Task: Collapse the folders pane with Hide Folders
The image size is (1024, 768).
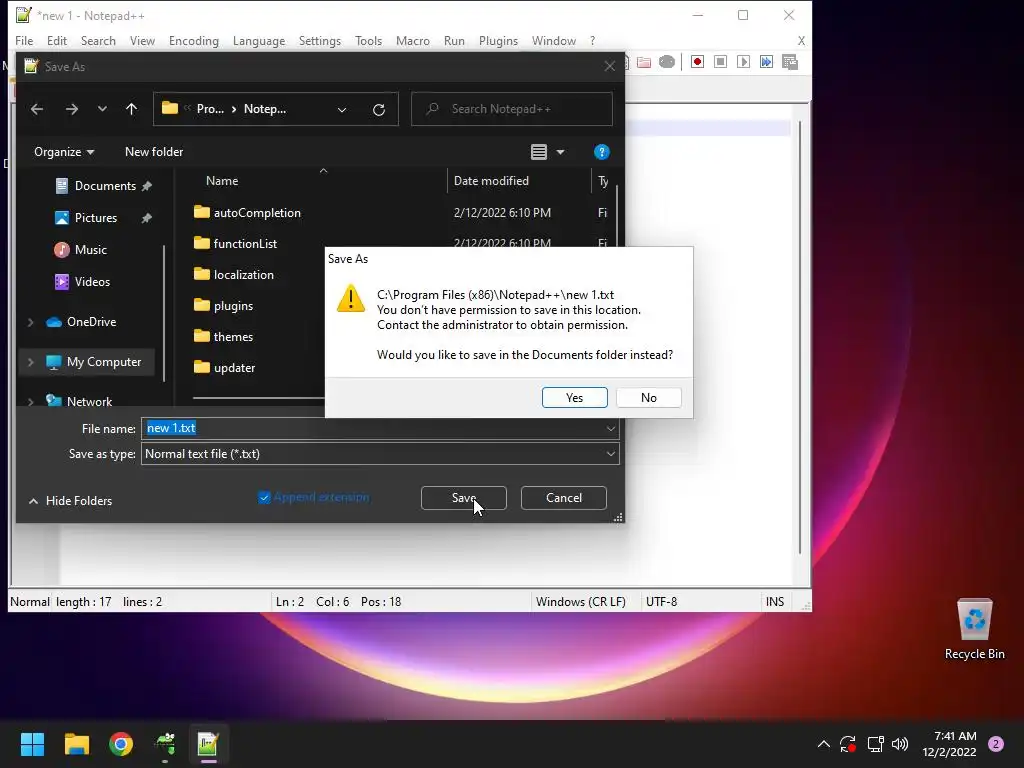Action: [70, 501]
